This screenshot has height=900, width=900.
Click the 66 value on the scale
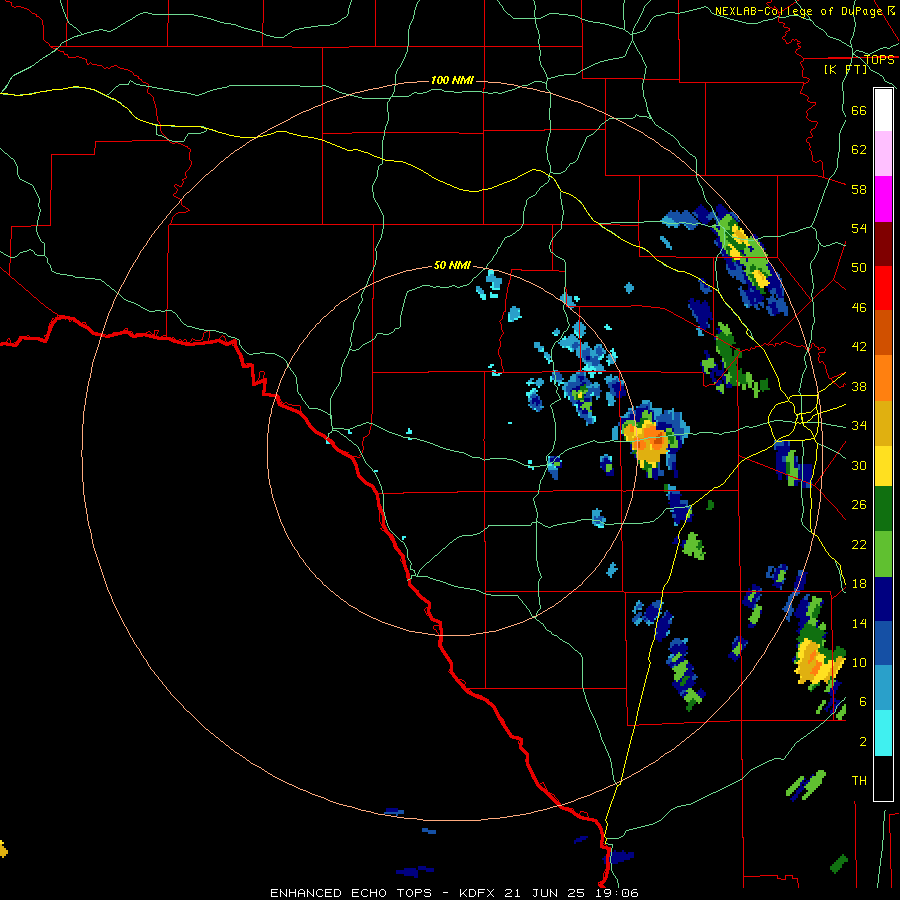(x=859, y=110)
